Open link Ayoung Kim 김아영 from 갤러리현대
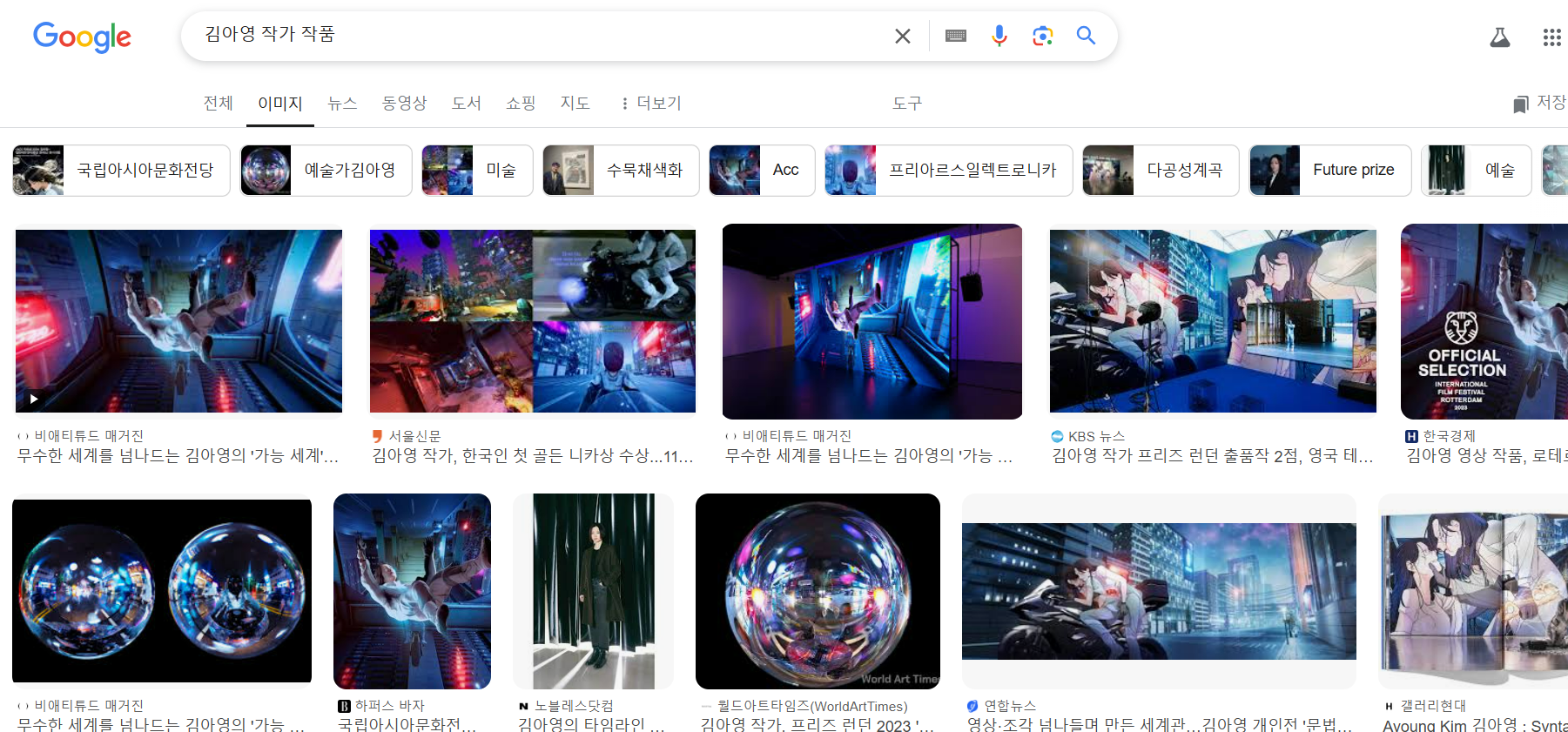The width and height of the screenshot is (1568, 732). point(1475,724)
